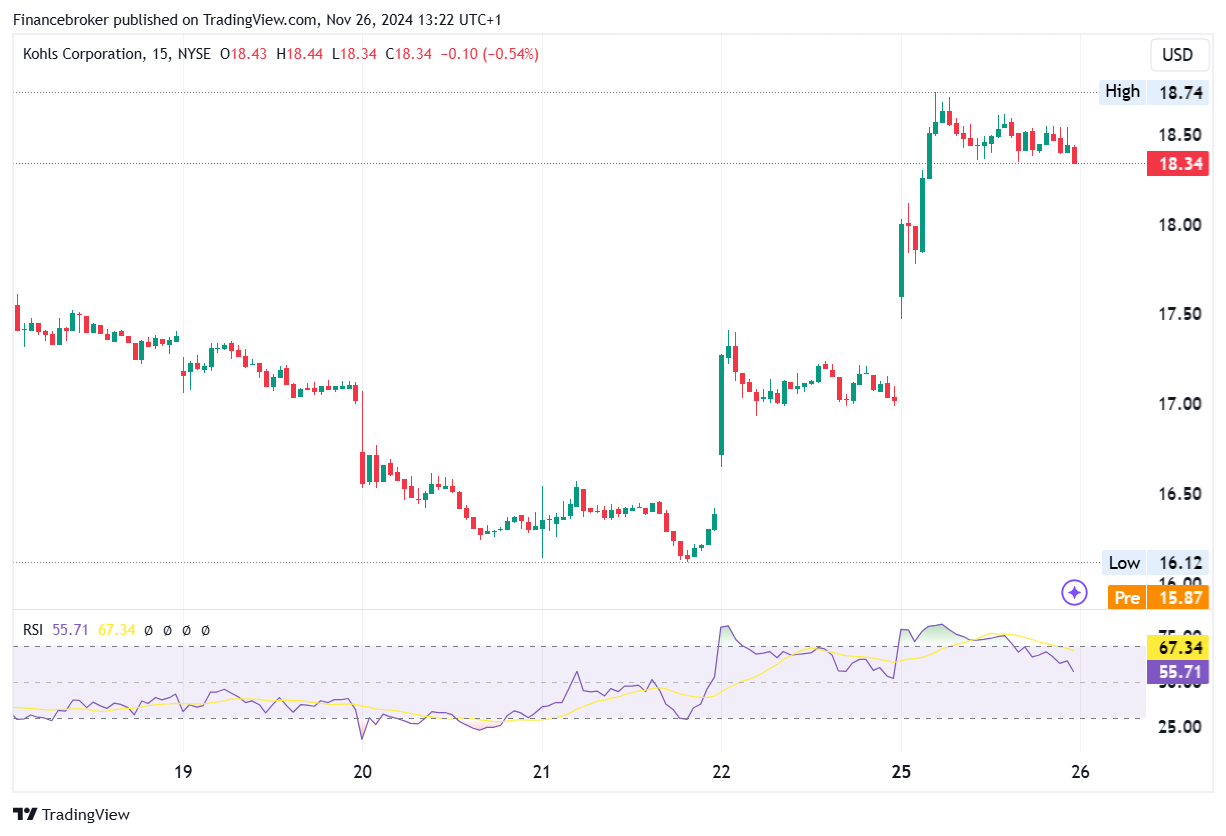Click the red 18.34 current price label
Viewport: 1226px width, 836px height.
(1177, 163)
